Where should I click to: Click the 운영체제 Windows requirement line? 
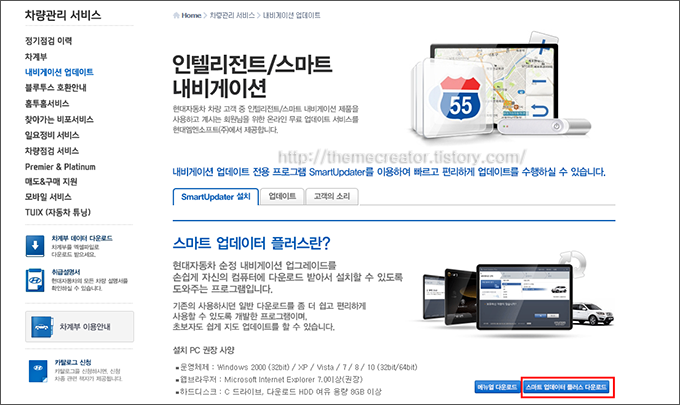(296, 367)
